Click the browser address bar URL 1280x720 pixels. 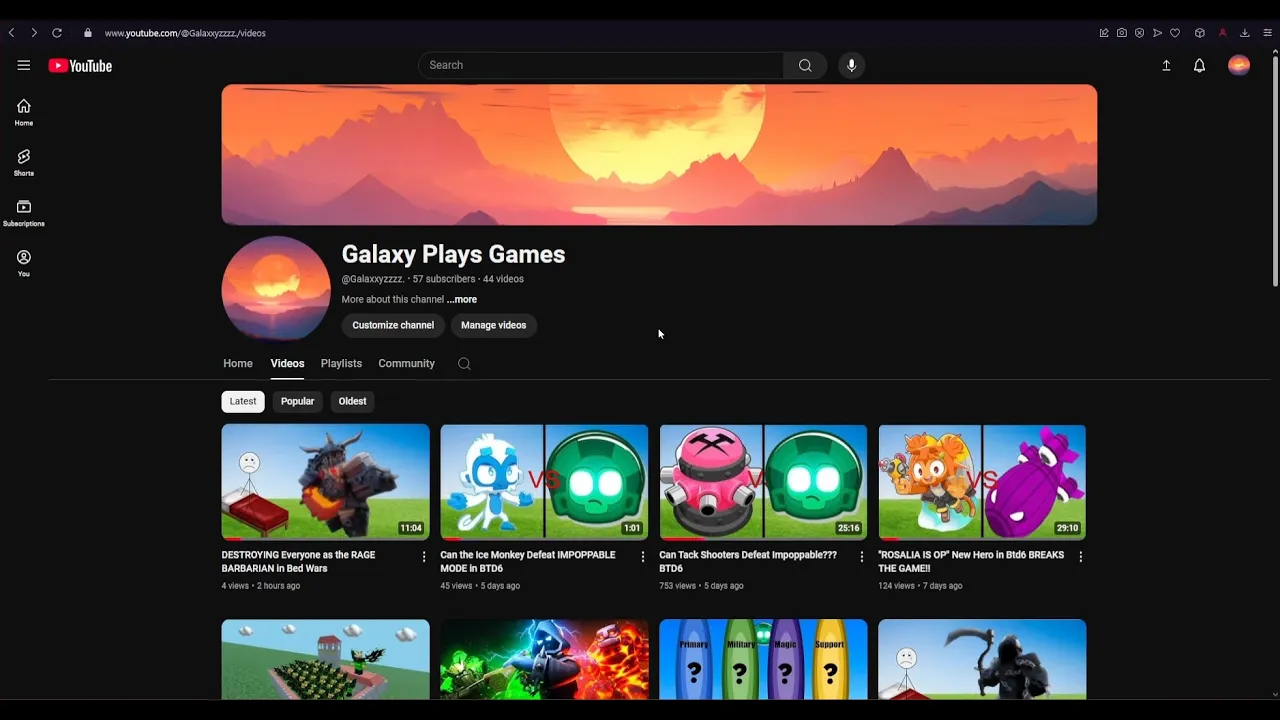click(185, 33)
